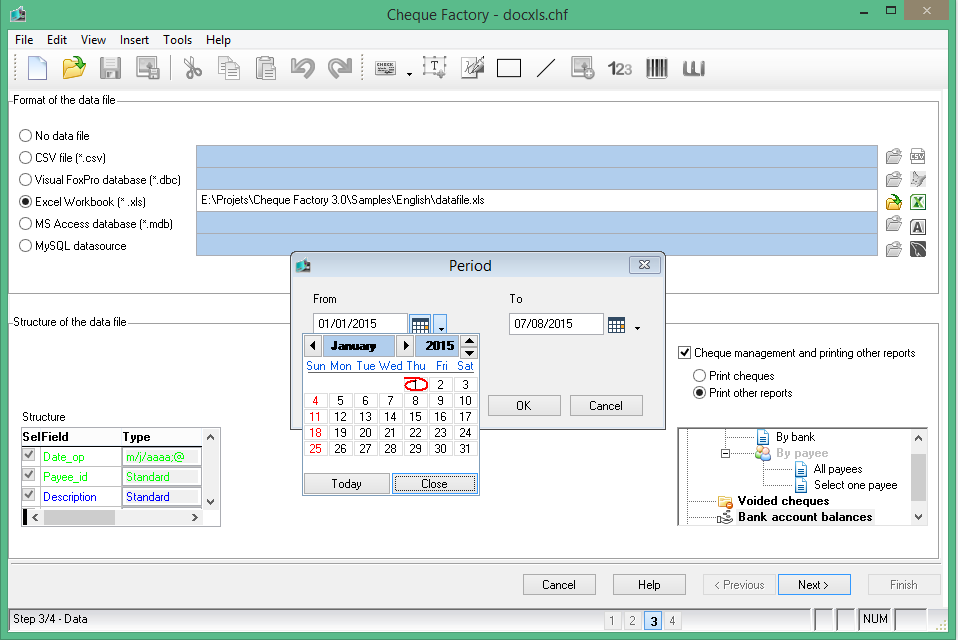Image resolution: width=958 pixels, height=640 pixels.
Task: Decrease the year with the down spinner arrow
Action: 469,352
